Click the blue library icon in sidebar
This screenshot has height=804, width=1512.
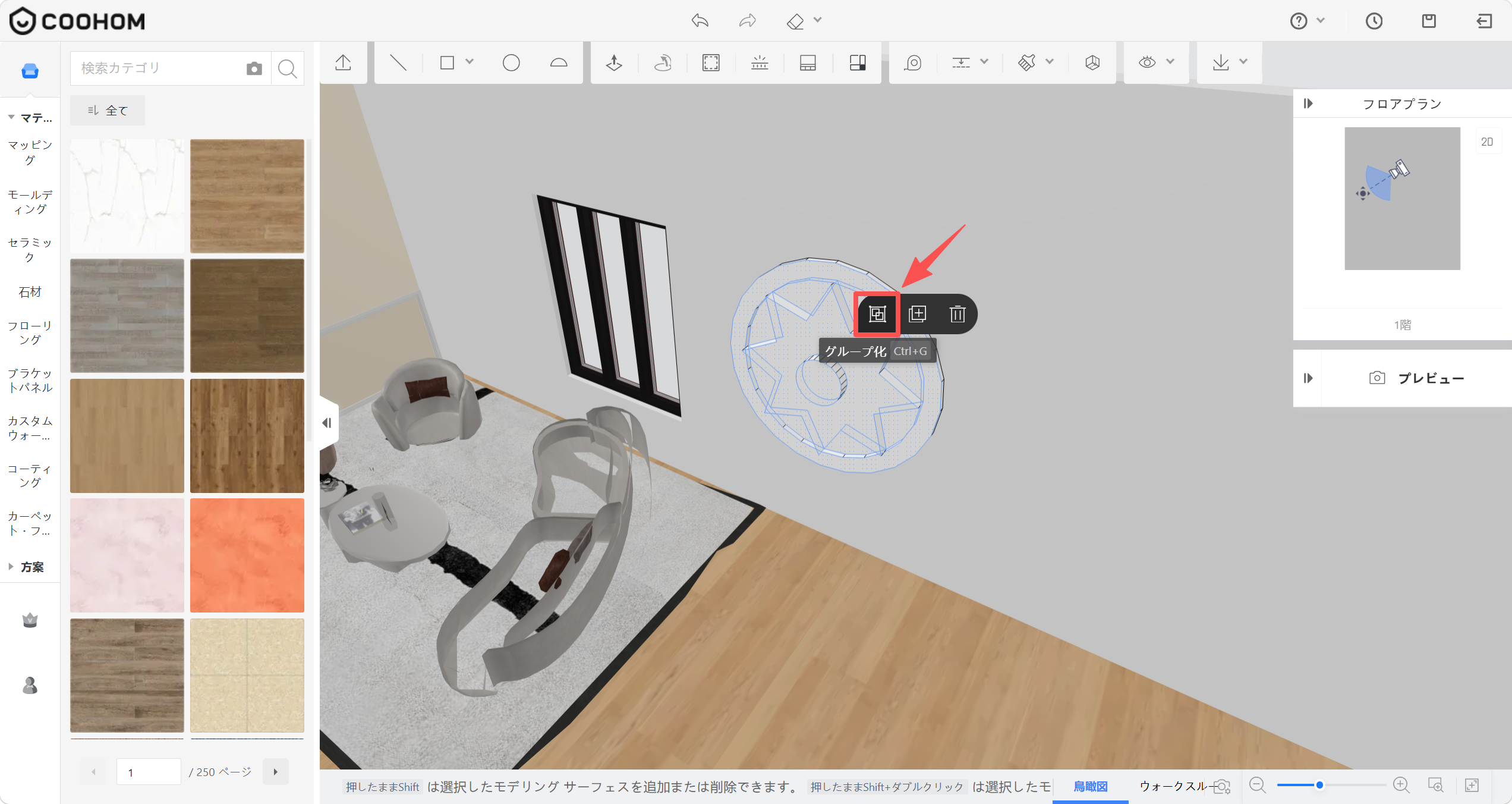click(30, 71)
